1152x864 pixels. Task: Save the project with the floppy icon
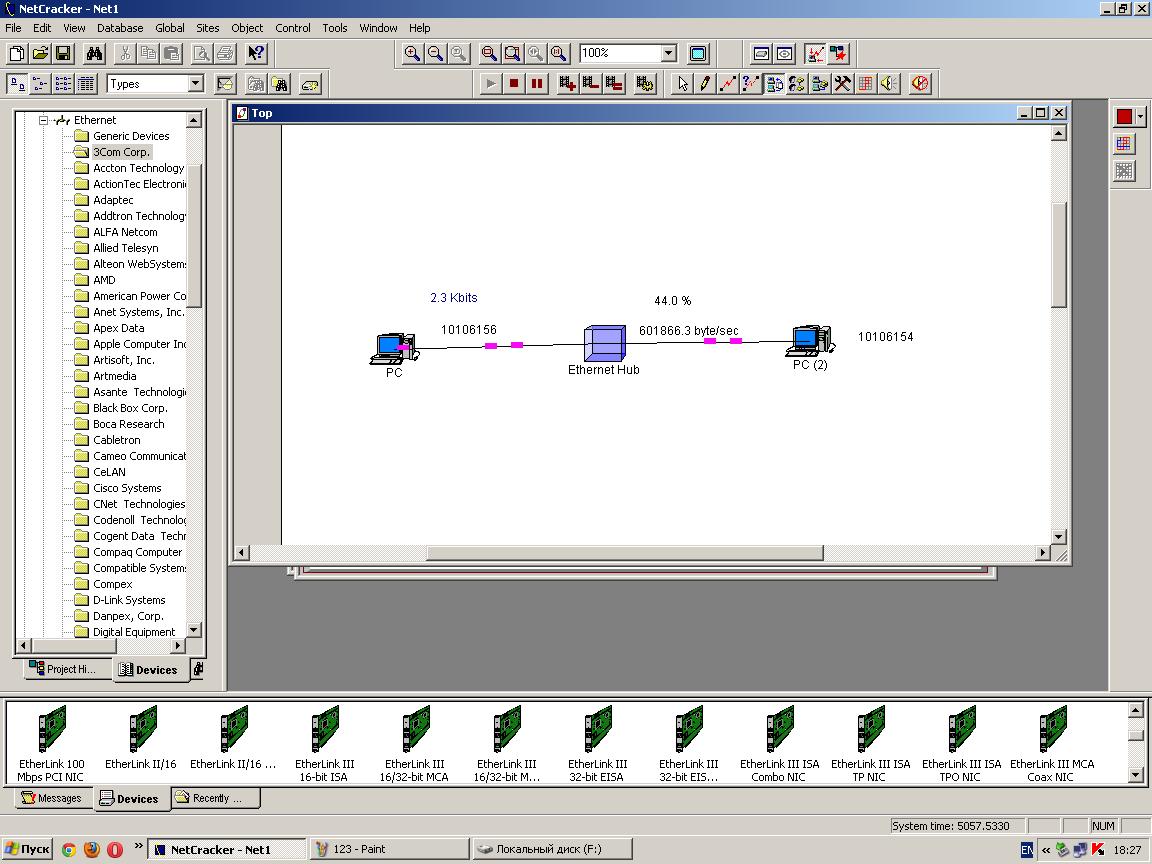63,54
